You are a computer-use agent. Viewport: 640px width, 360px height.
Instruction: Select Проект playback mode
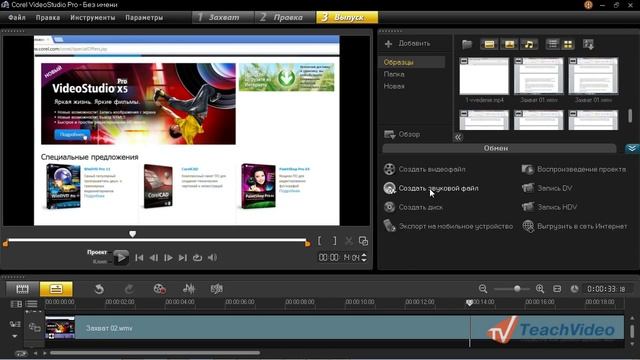pyautogui.click(x=97, y=252)
